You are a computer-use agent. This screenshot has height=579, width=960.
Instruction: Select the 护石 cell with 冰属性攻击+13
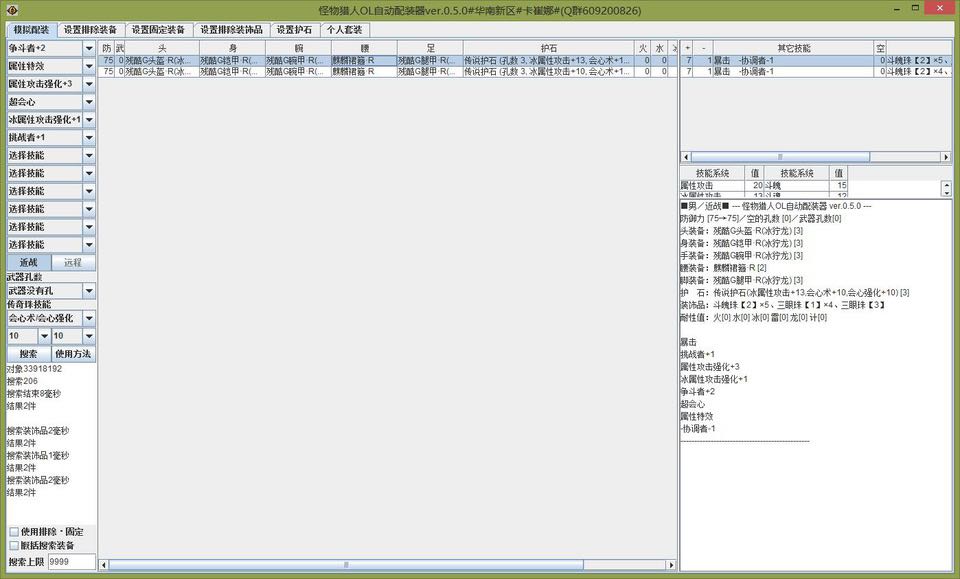click(549, 61)
